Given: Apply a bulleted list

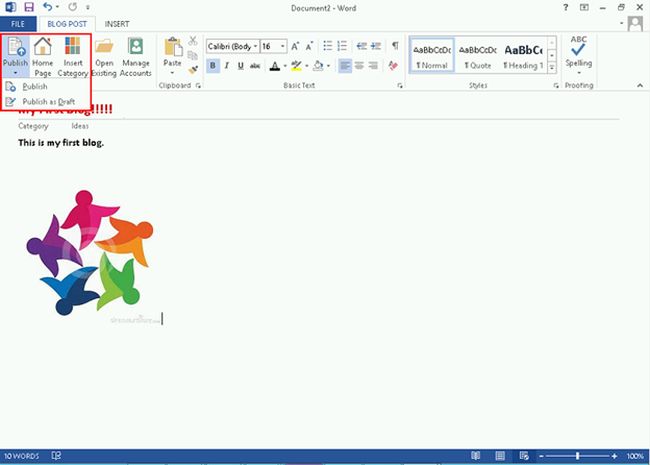Looking at the screenshot, I should point(327,46).
